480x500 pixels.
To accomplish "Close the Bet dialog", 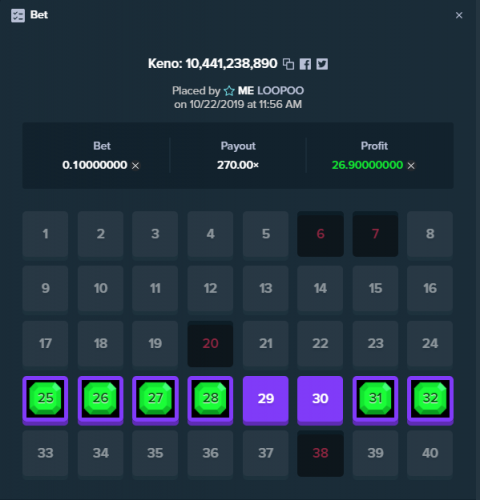I will [x=459, y=15].
